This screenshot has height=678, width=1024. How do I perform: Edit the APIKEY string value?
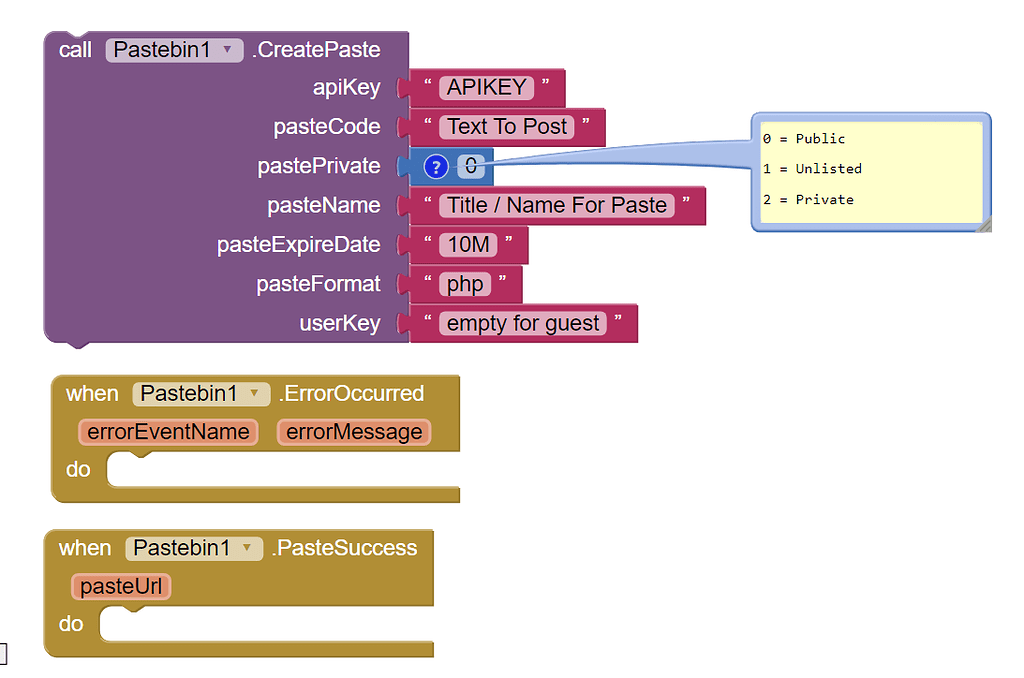click(x=487, y=87)
